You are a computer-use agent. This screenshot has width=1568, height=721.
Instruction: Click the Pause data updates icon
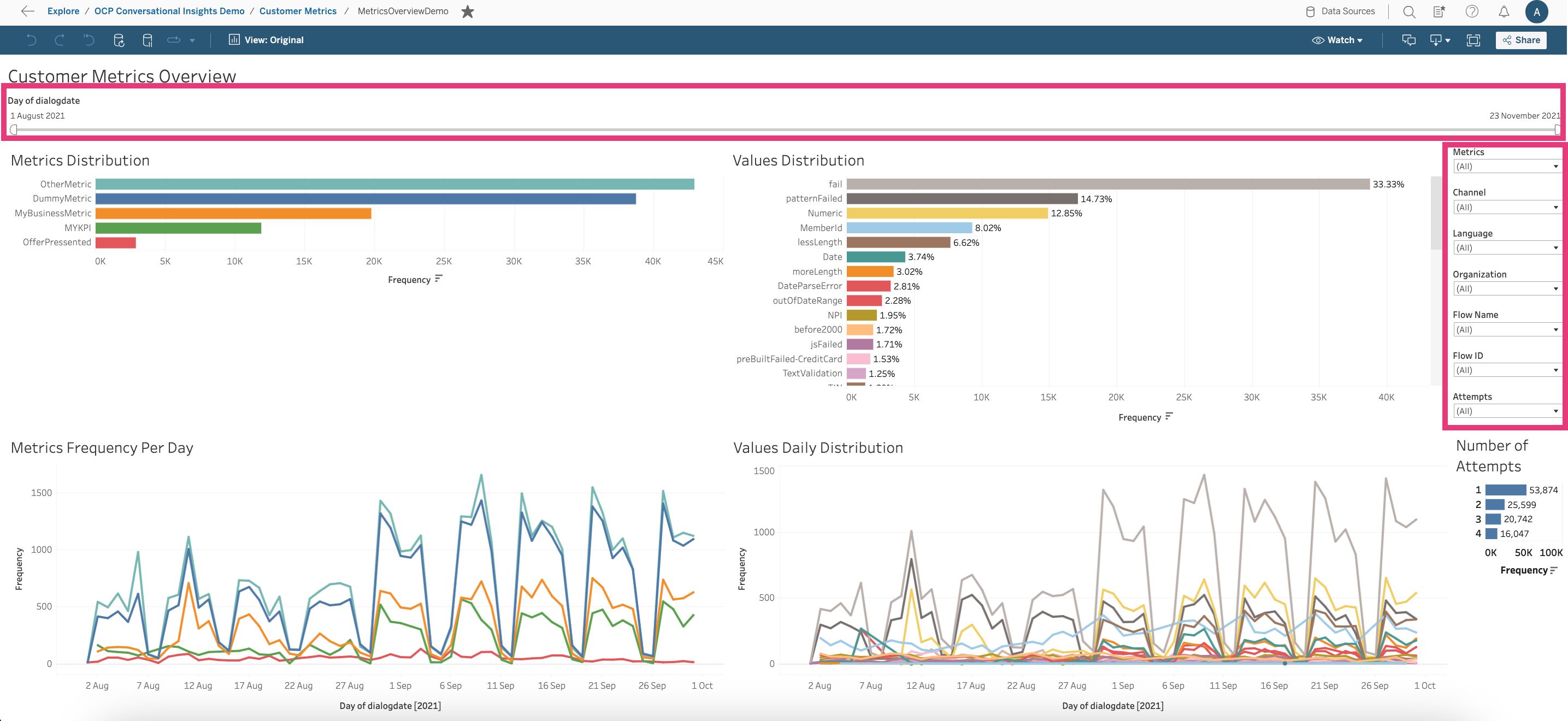[148, 40]
